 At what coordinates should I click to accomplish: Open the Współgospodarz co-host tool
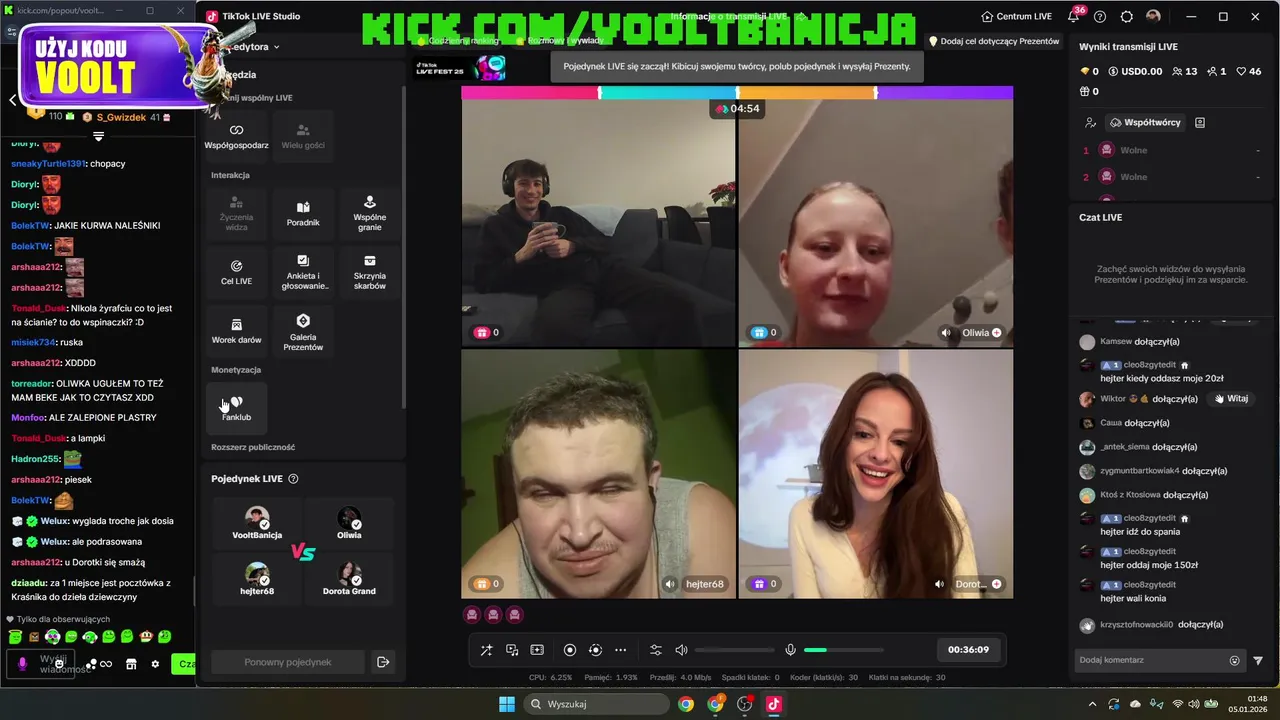[x=236, y=136]
